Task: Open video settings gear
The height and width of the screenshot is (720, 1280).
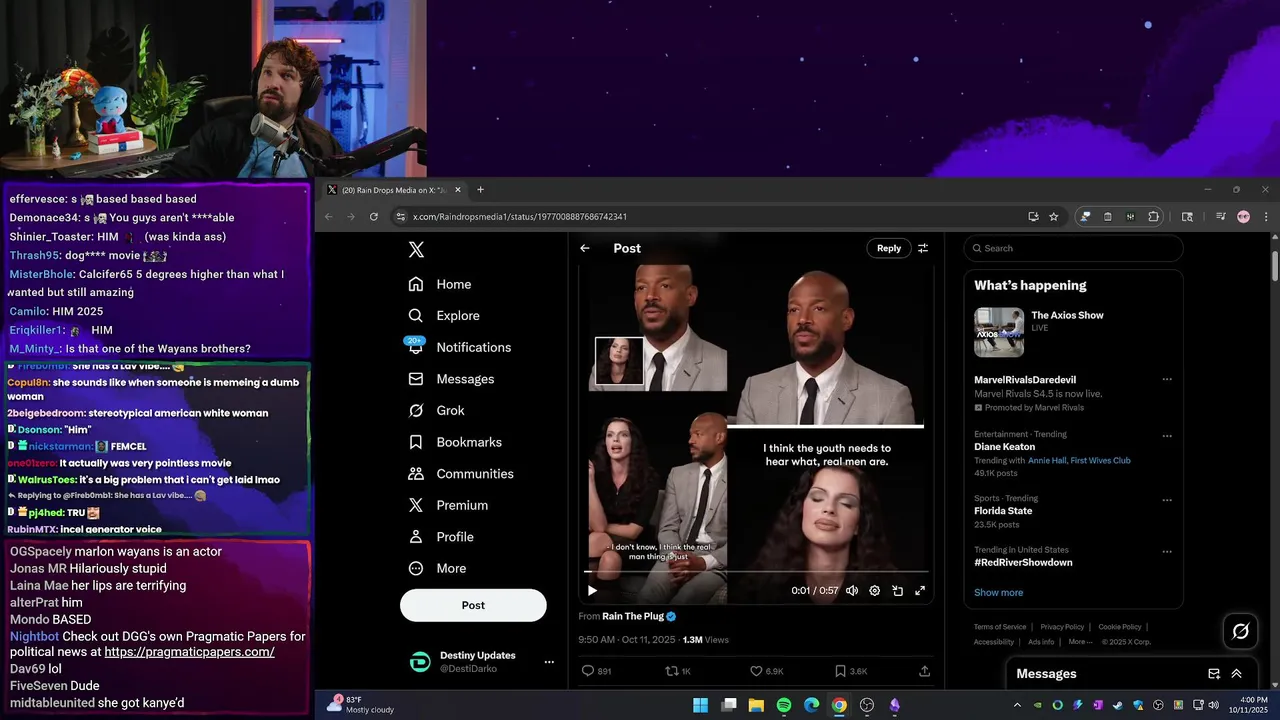Action: coord(874,591)
